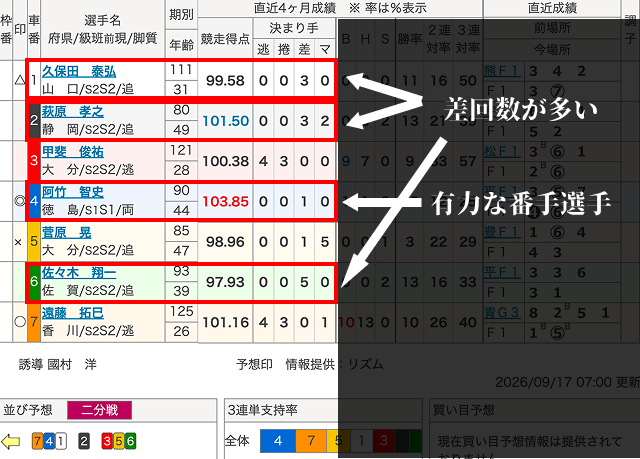Click the 誘導 國村 洋 text

58,364
